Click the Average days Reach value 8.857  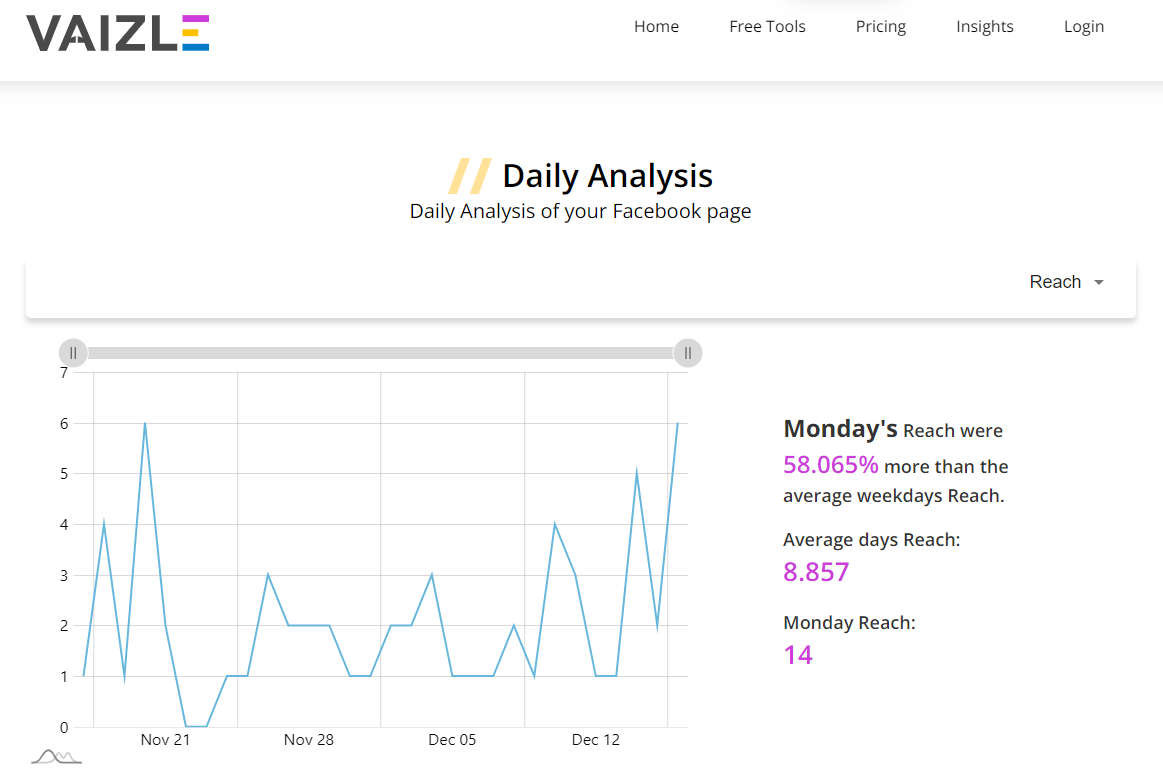816,571
